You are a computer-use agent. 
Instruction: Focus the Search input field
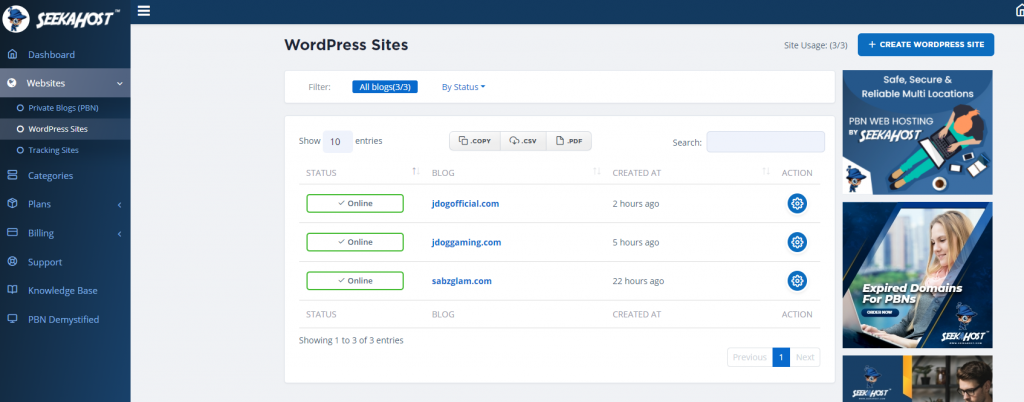tap(765, 142)
